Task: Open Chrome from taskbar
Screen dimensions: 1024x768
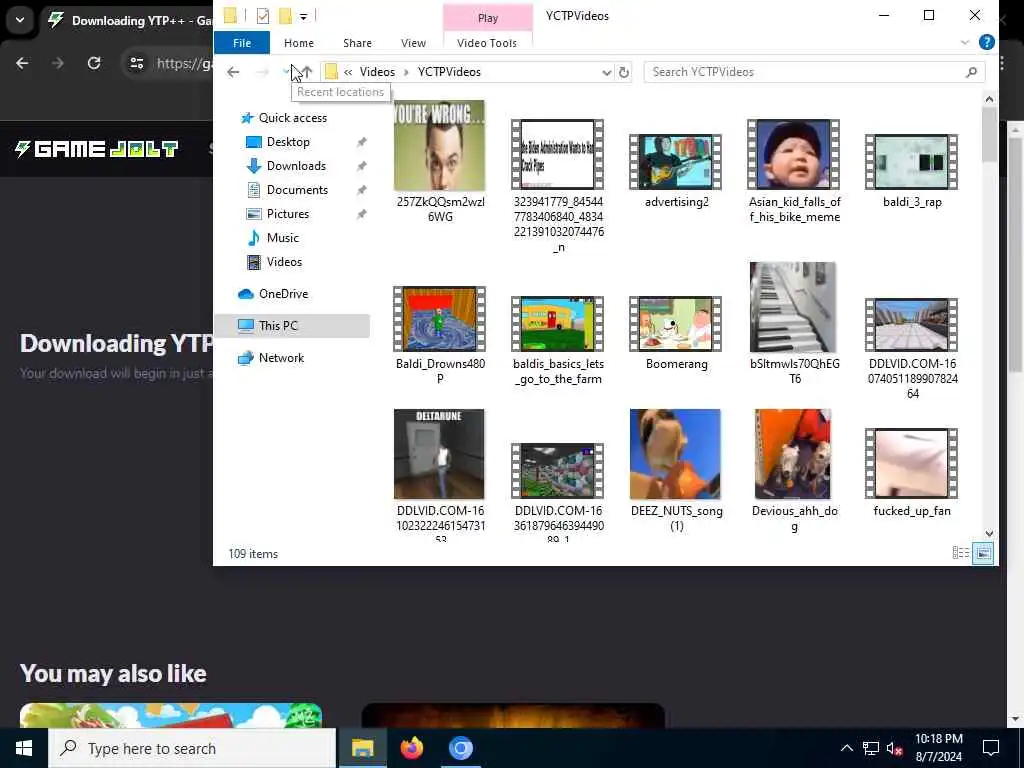Action: pyautogui.click(x=460, y=748)
